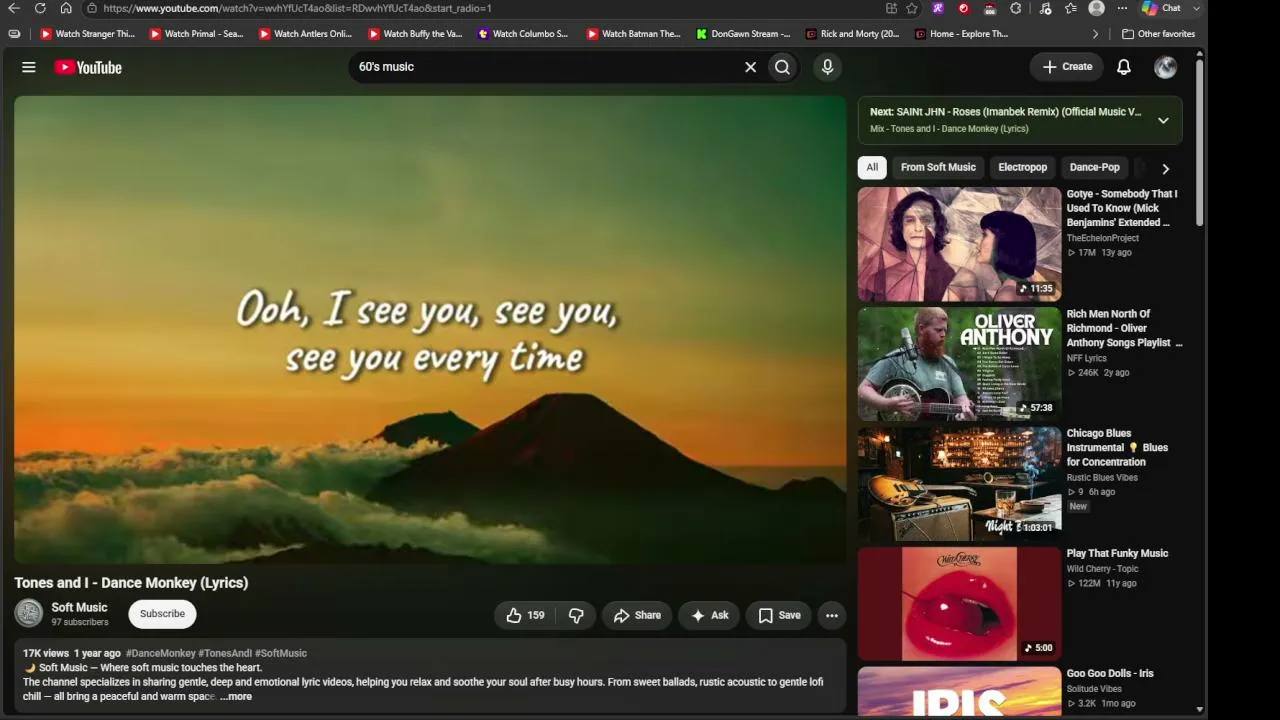Image resolution: width=1280 pixels, height=720 pixels.
Task: Click the Soft Music channel name
Action: point(79,607)
